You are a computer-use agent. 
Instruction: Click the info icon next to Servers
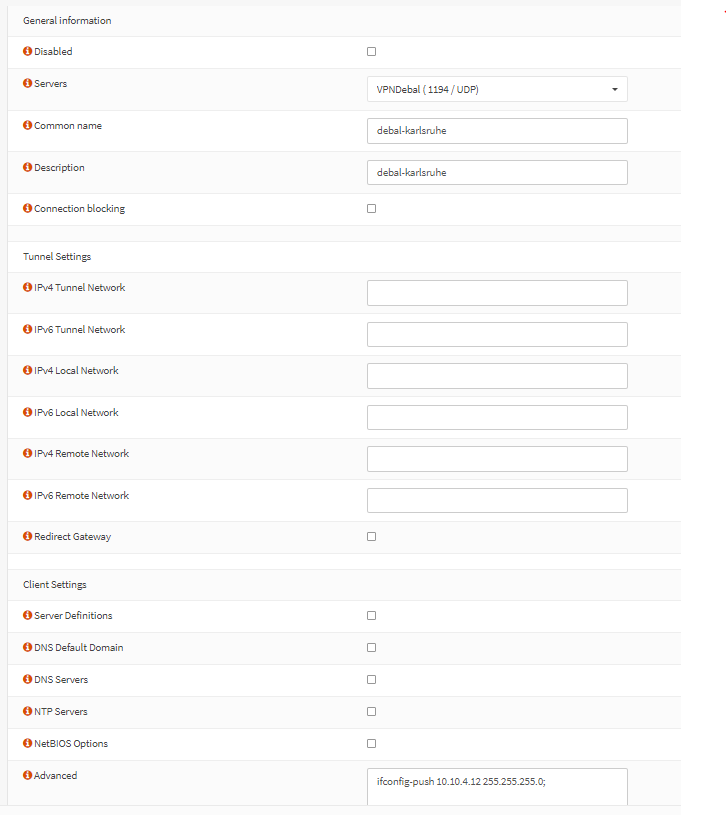click(26, 83)
